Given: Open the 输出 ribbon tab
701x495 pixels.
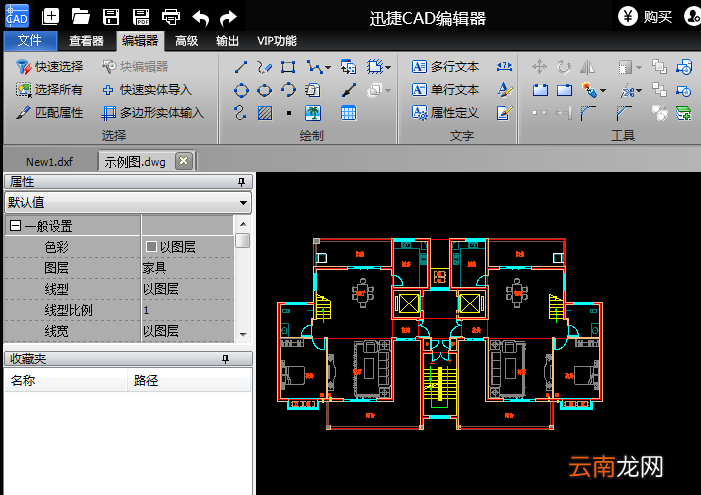Looking at the screenshot, I should pos(227,41).
